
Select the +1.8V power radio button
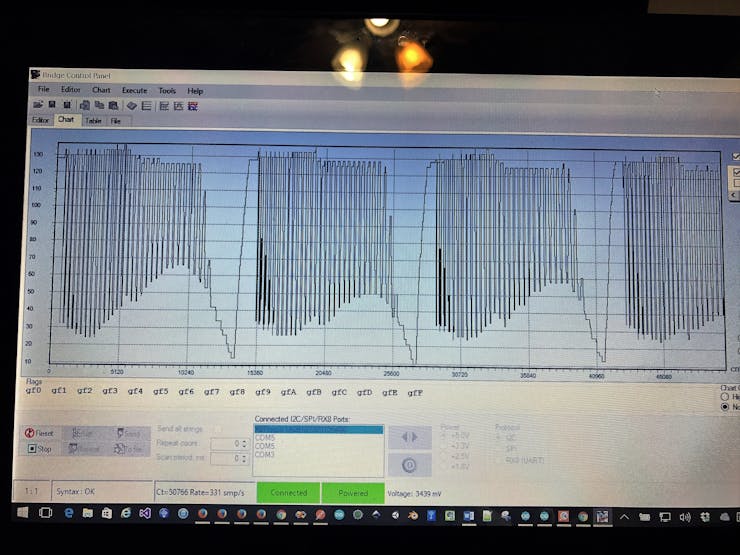pyautogui.click(x=445, y=466)
